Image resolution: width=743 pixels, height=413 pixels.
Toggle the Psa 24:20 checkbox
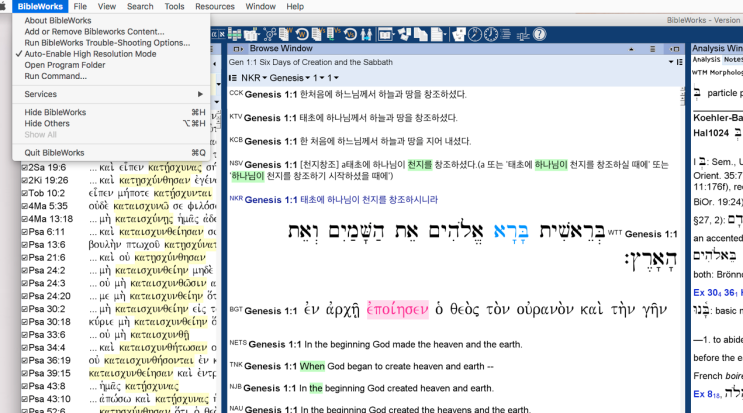(25, 296)
